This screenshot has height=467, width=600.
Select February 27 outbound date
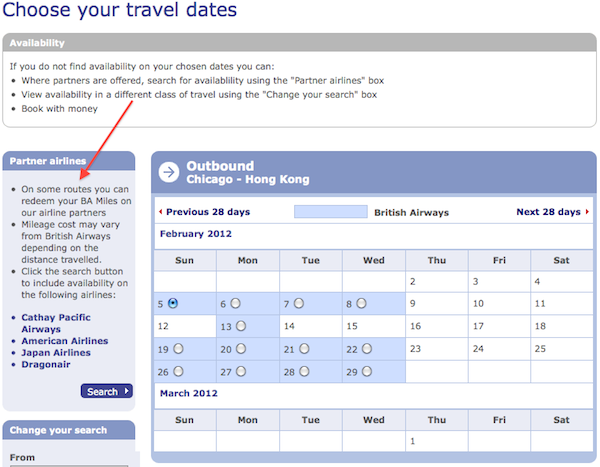click(x=241, y=371)
